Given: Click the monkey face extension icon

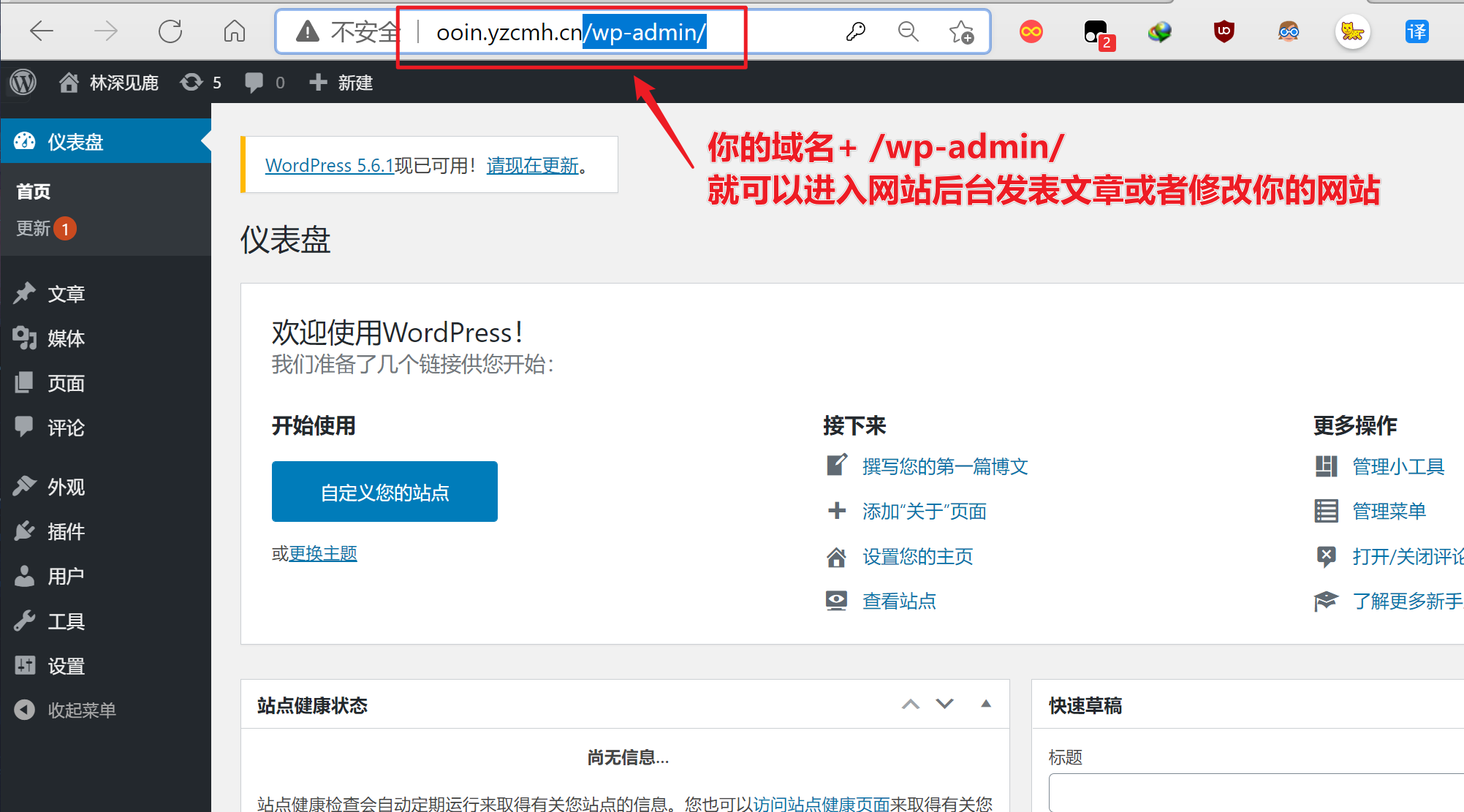Looking at the screenshot, I should click(1289, 31).
